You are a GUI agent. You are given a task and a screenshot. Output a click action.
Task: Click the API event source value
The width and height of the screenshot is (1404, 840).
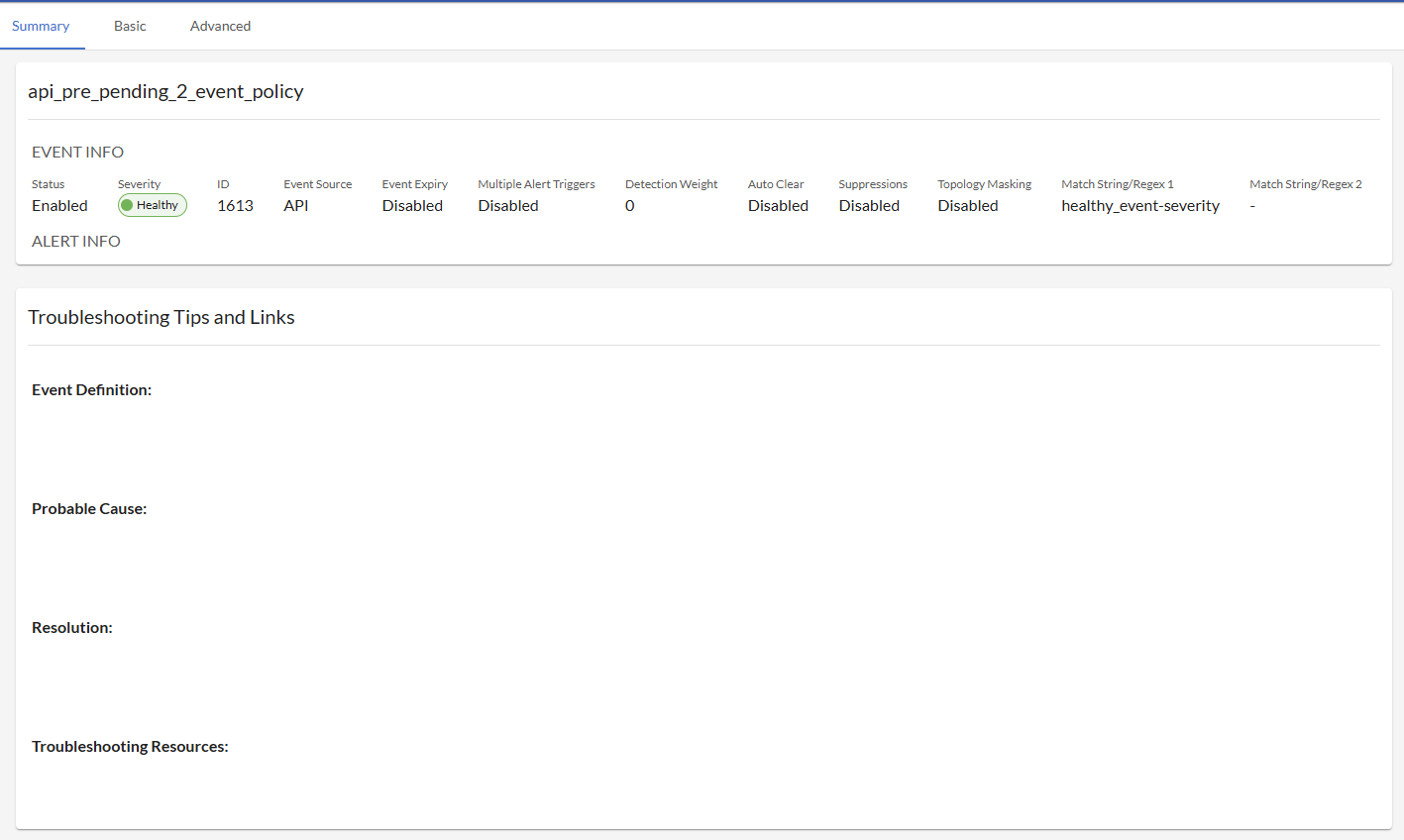[295, 206]
